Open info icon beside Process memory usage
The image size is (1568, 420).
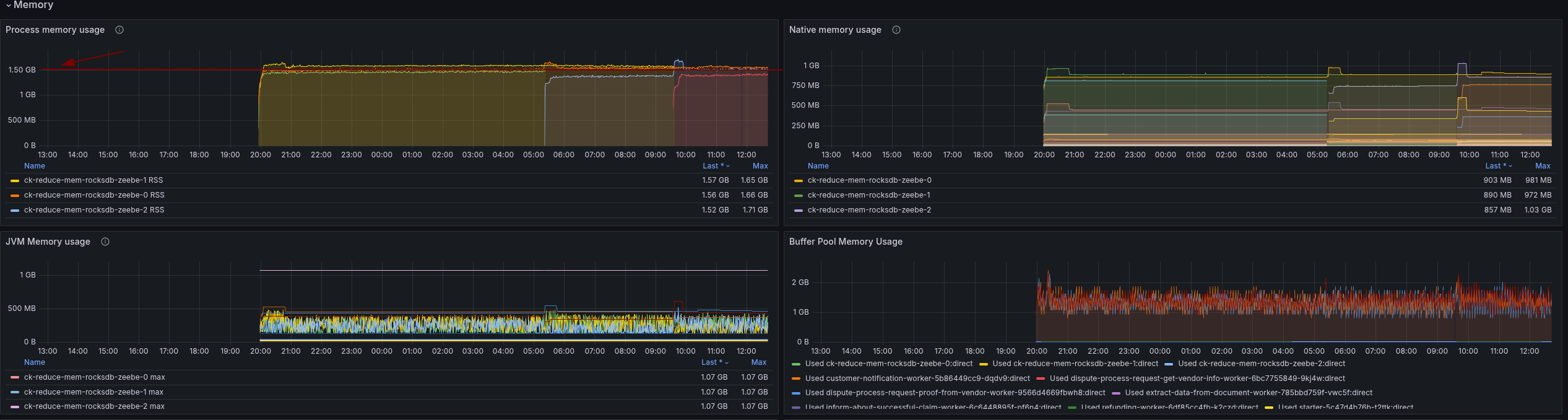(x=119, y=30)
